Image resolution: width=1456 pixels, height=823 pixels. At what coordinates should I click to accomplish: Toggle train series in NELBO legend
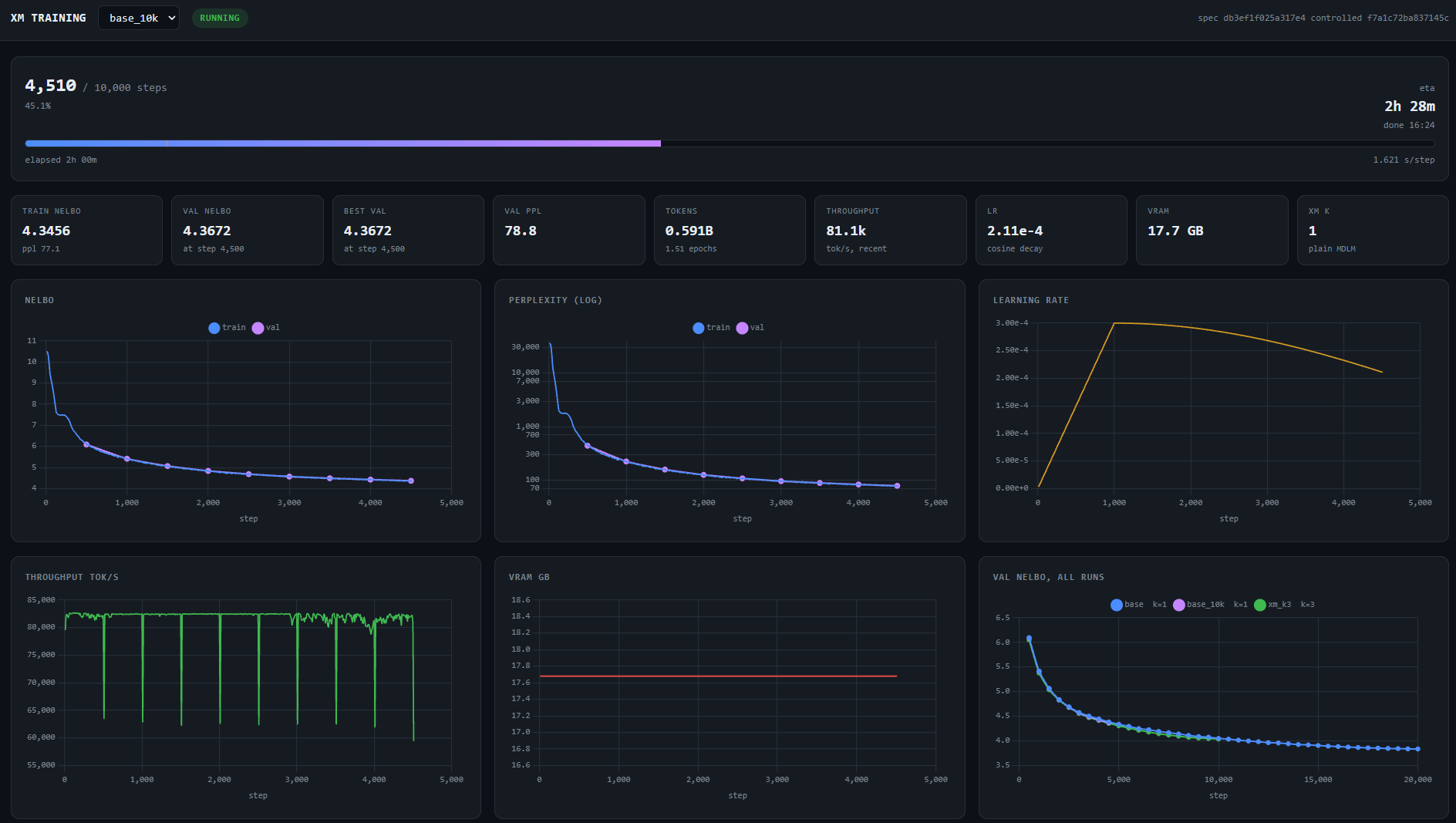coord(227,328)
